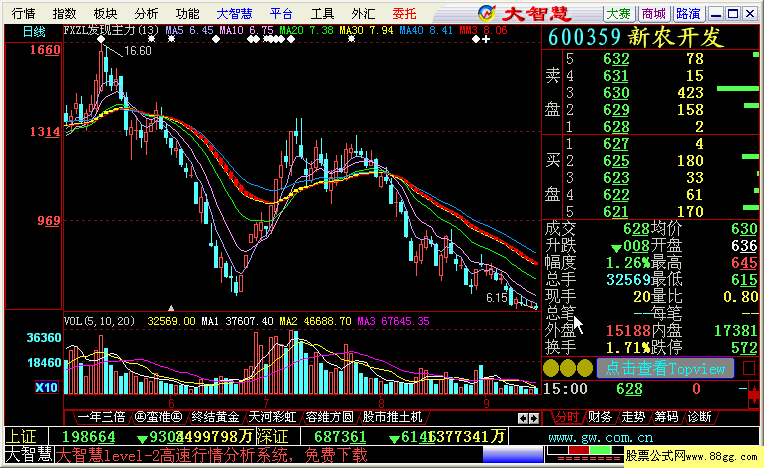Select the 分时 tab

(567, 417)
